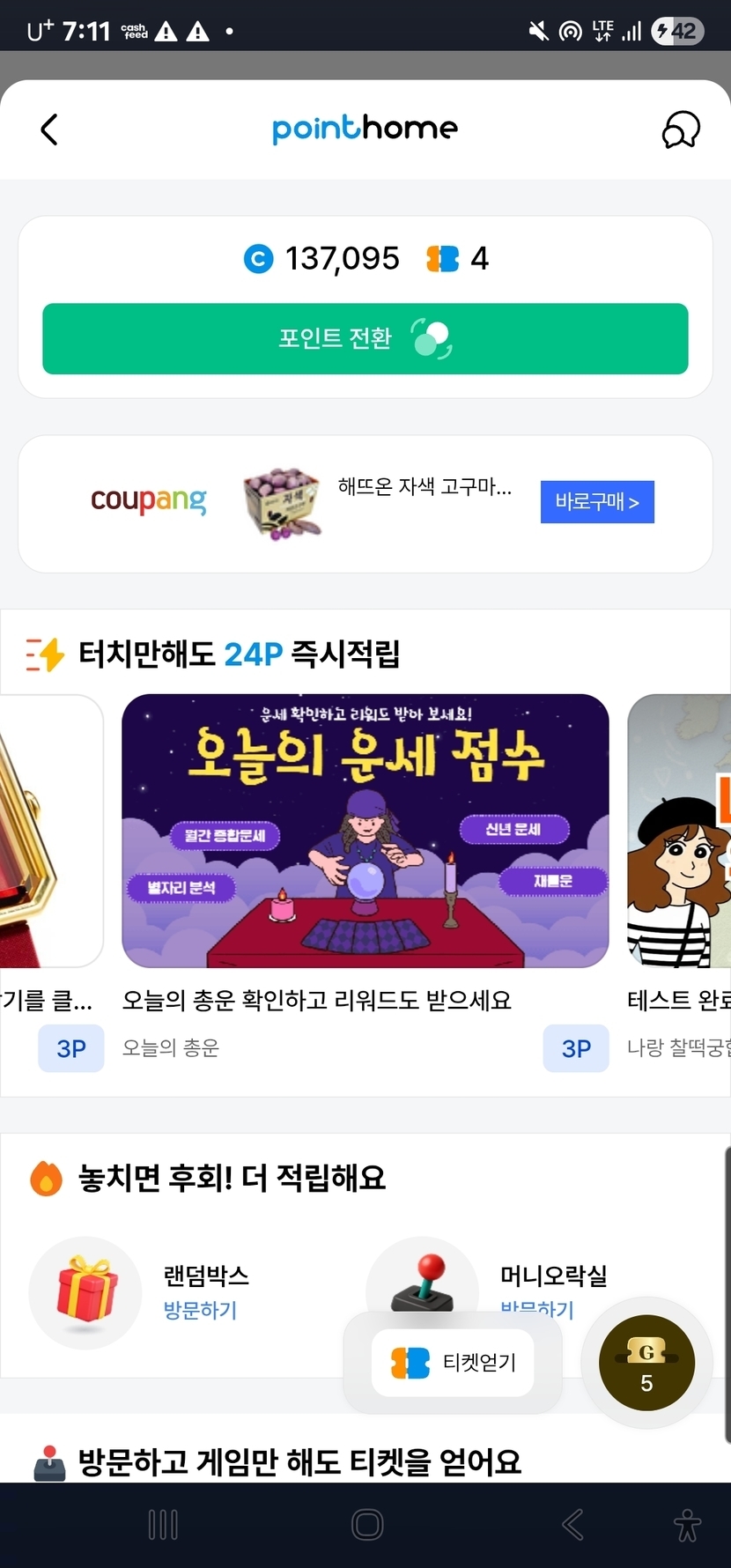
Task: Open the beret girl test card
Action: [679, 831]
